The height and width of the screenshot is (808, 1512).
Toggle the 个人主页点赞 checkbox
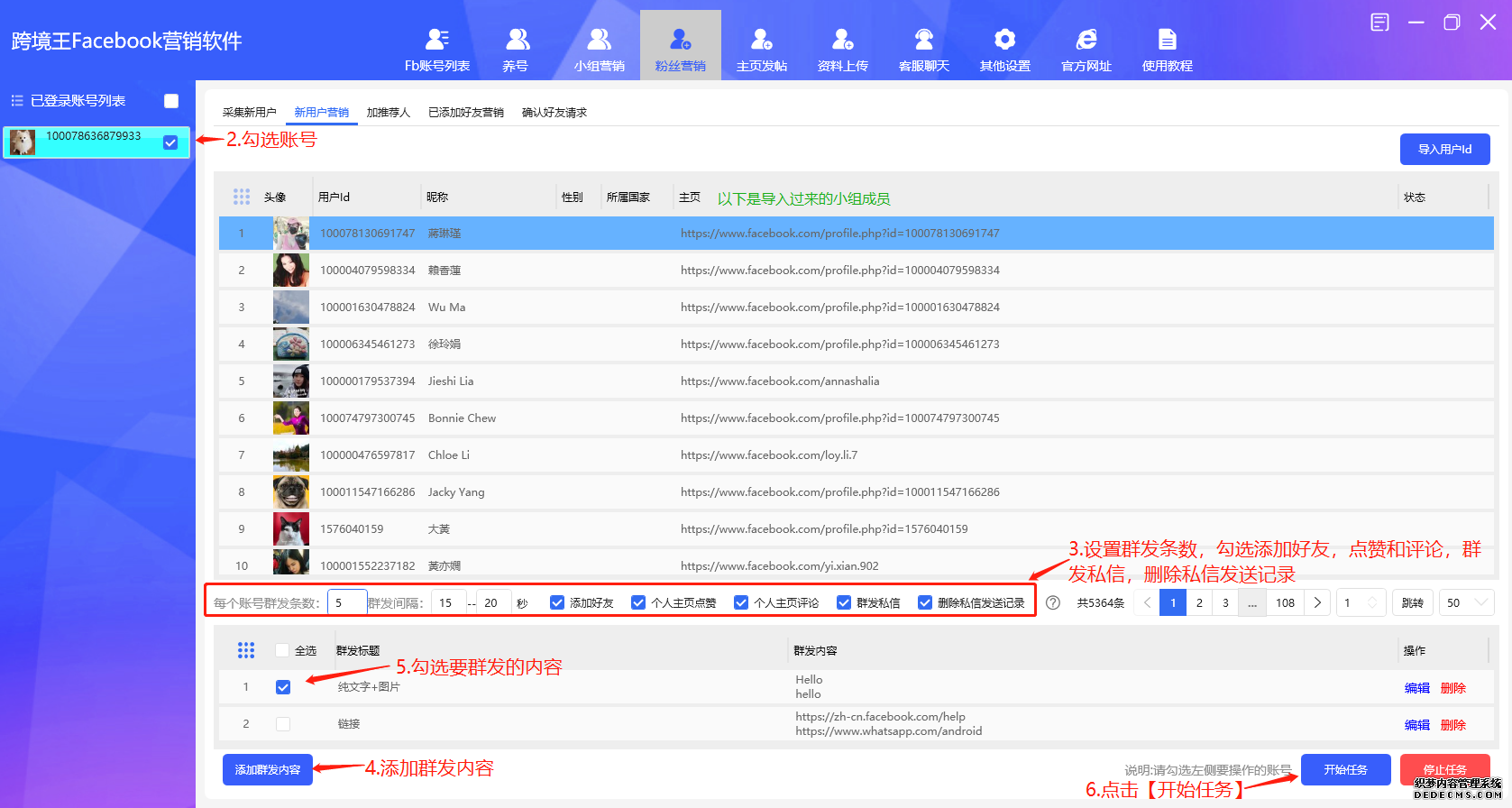tap(638, 602)
